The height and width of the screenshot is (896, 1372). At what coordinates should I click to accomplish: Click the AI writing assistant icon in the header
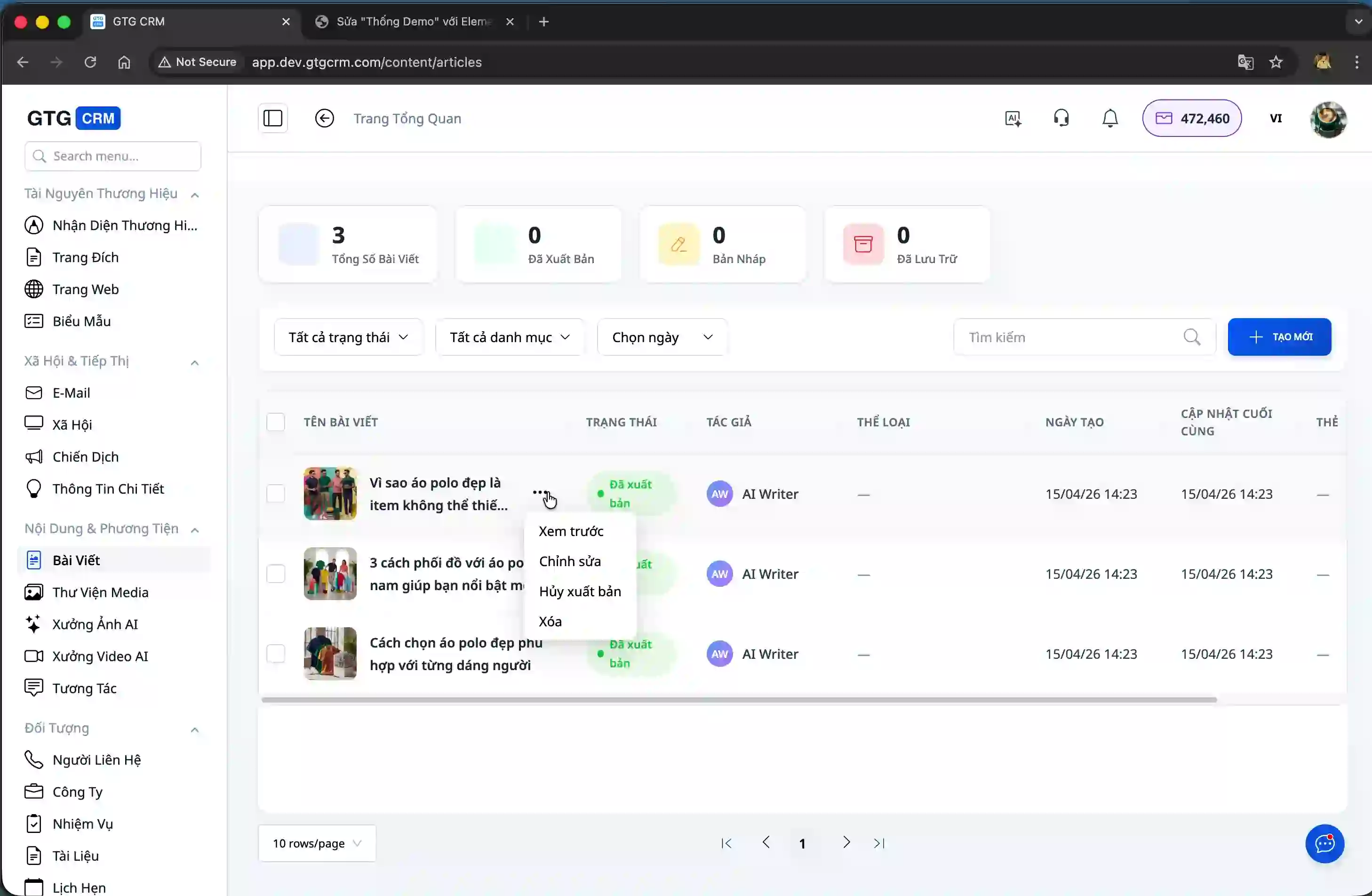(1013, 118)
